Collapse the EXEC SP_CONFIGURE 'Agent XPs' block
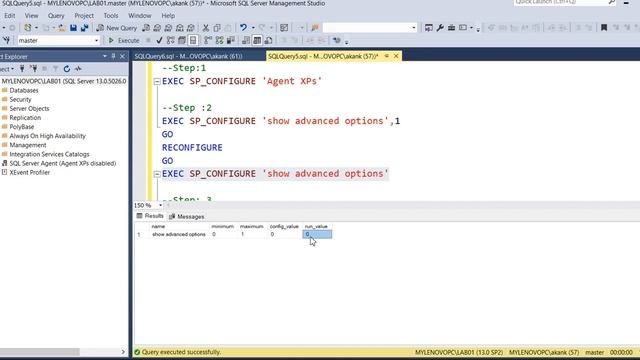The height and width of the screenshot is (360, 640). coord(157,82)
